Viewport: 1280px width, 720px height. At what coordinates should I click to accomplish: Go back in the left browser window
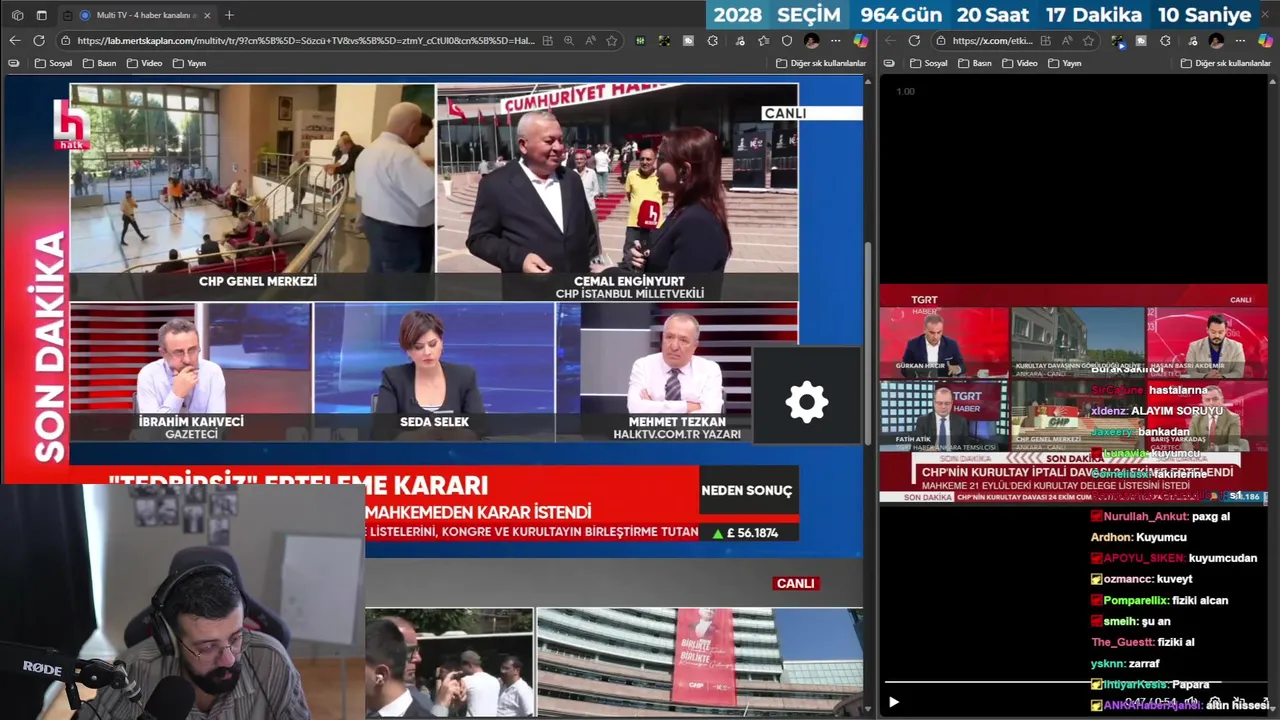coord(15,41)
